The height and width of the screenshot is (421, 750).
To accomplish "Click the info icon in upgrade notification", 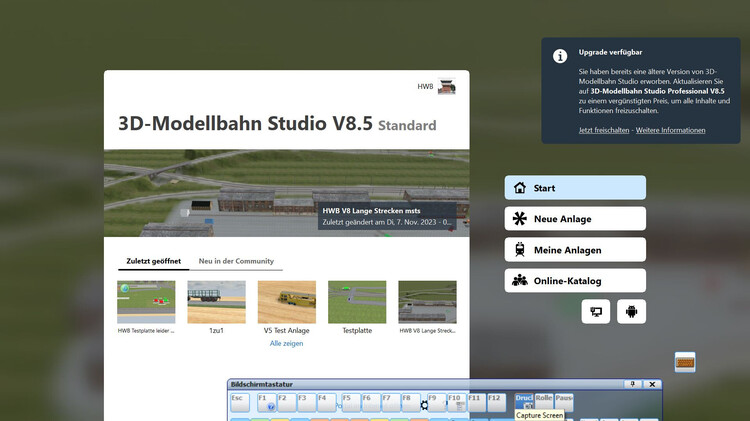I will (561, 57).
